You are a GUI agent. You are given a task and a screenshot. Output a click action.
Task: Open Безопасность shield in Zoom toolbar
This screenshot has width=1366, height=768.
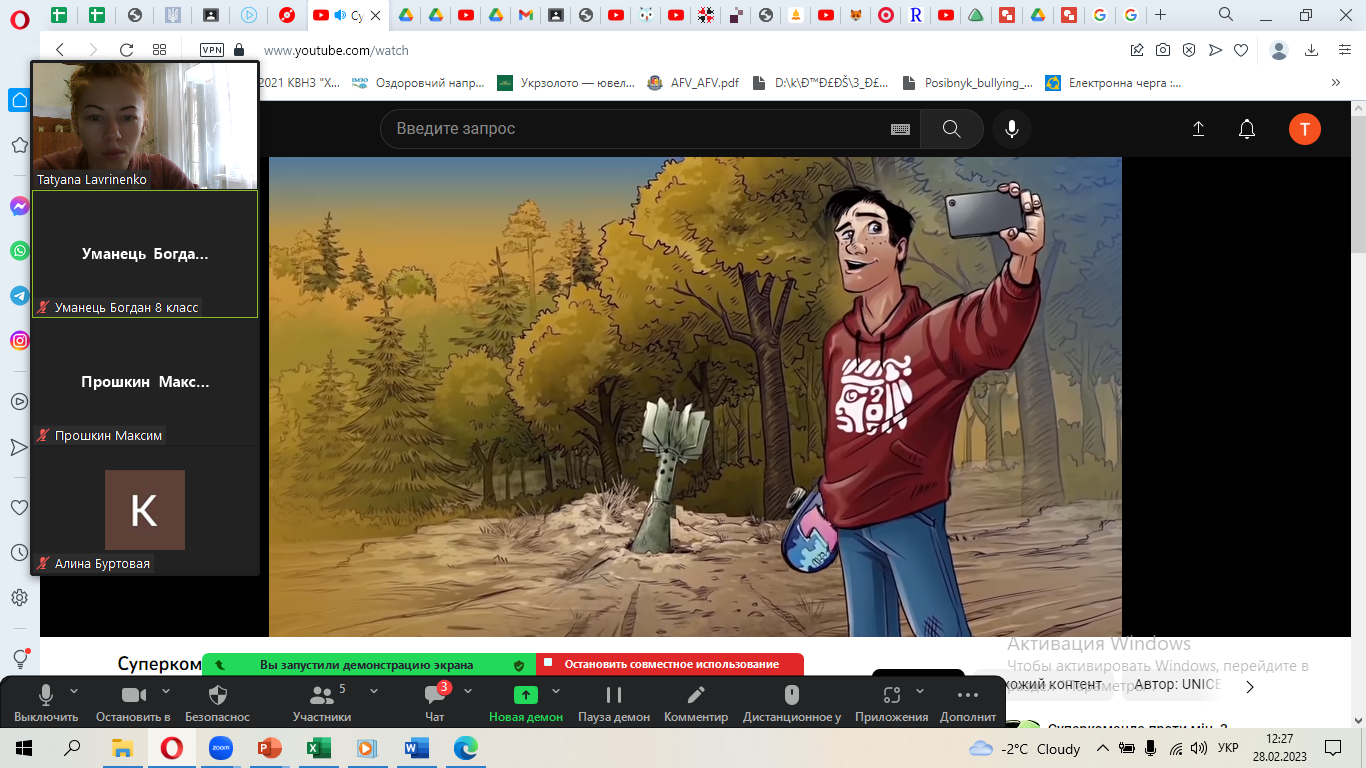pyautogui.click(x=218, y=703)
